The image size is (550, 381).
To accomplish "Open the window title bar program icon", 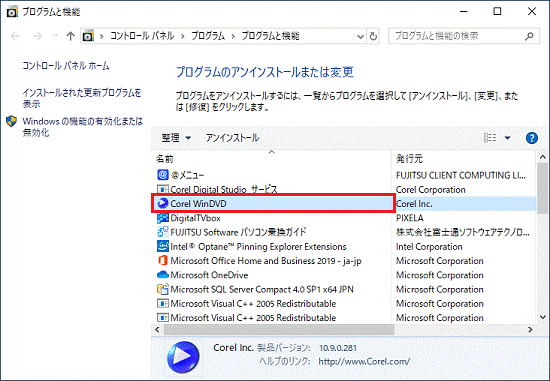I will [x=12, y=12].
